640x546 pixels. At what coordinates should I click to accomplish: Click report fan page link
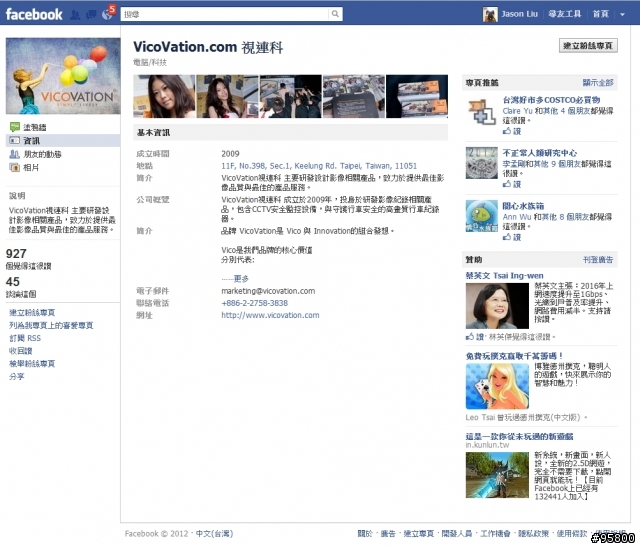coord(32,363)
